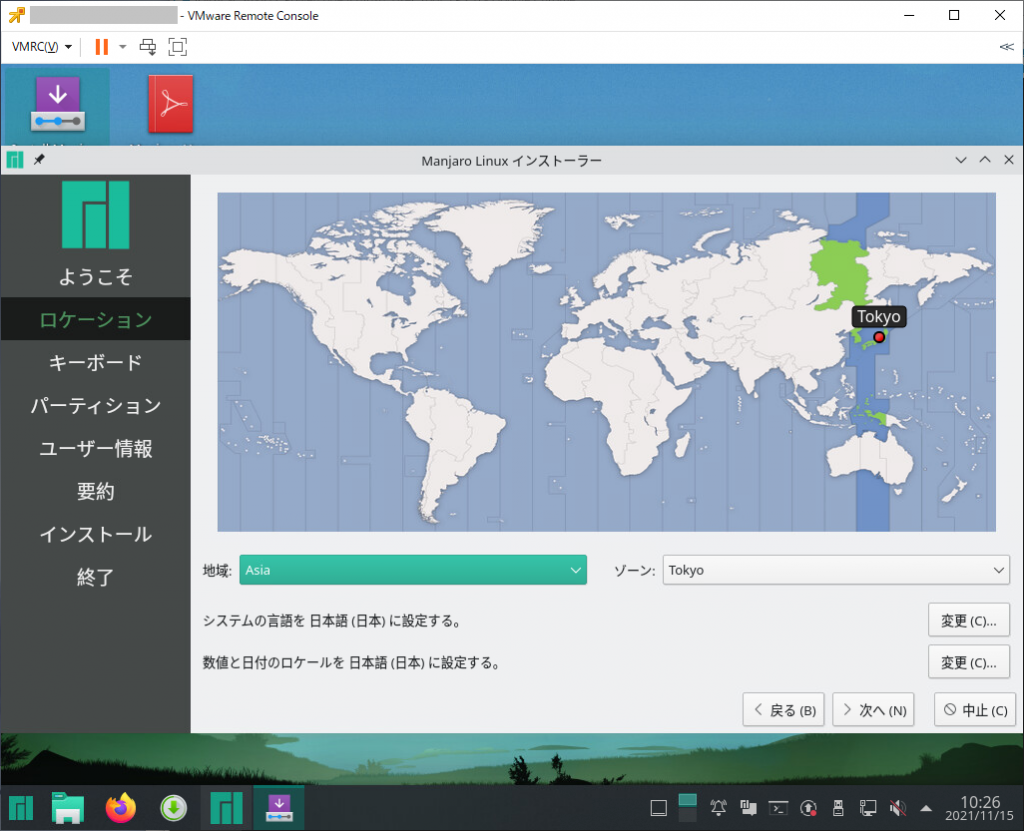Click the show desktop icon in the tray
This screenshot has height=831, width=1024.
pyautogui.click(x=658, y=809)
